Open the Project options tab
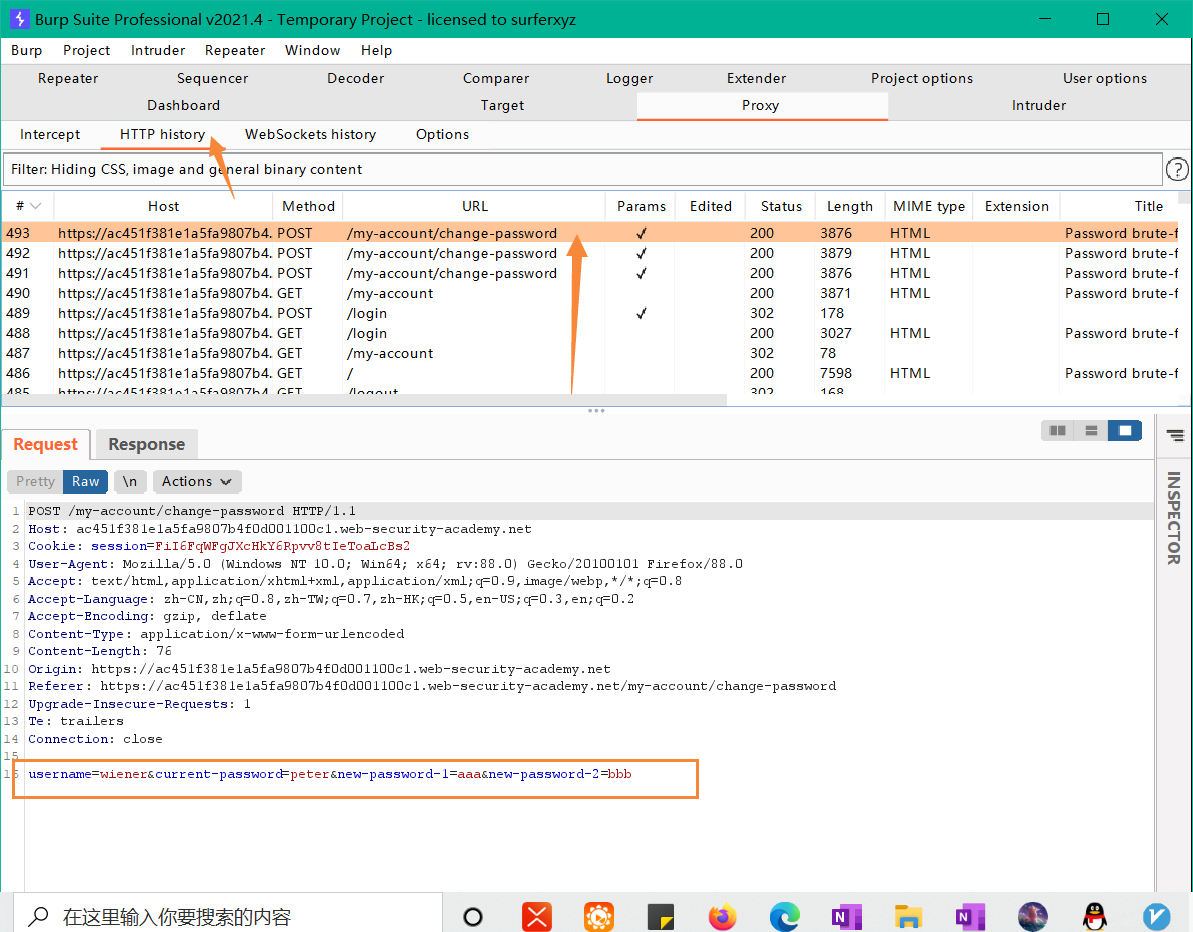1193x932 pixels. pyautogui.click(x=921, y=78)
